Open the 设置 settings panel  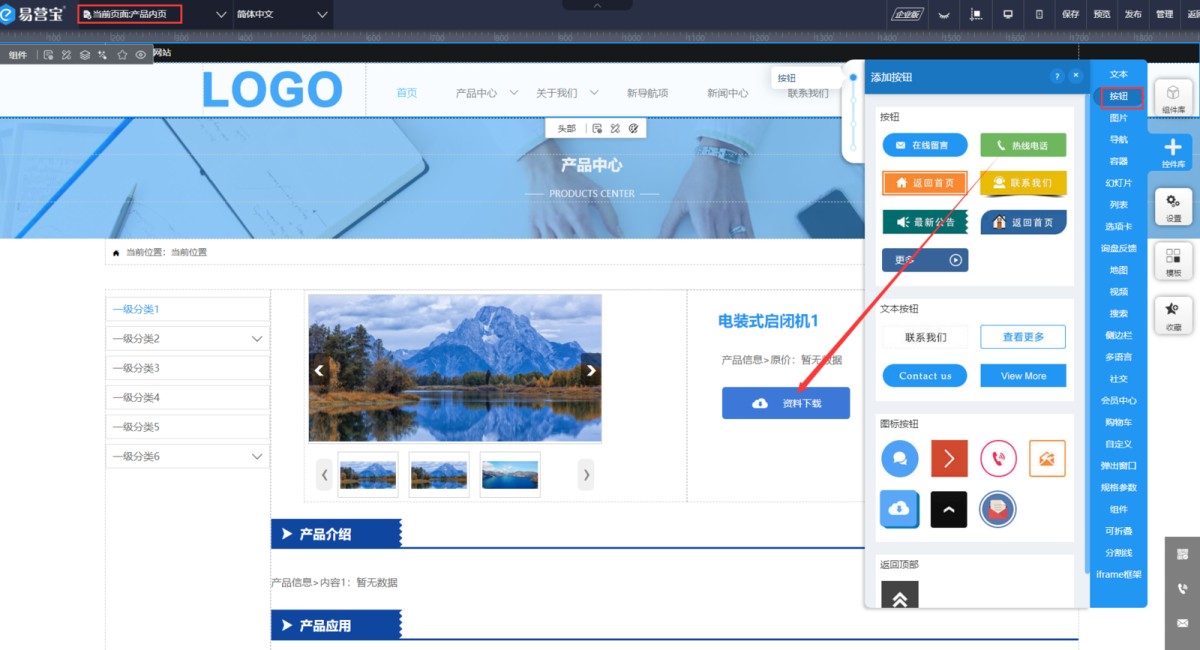pos(1173,207)
